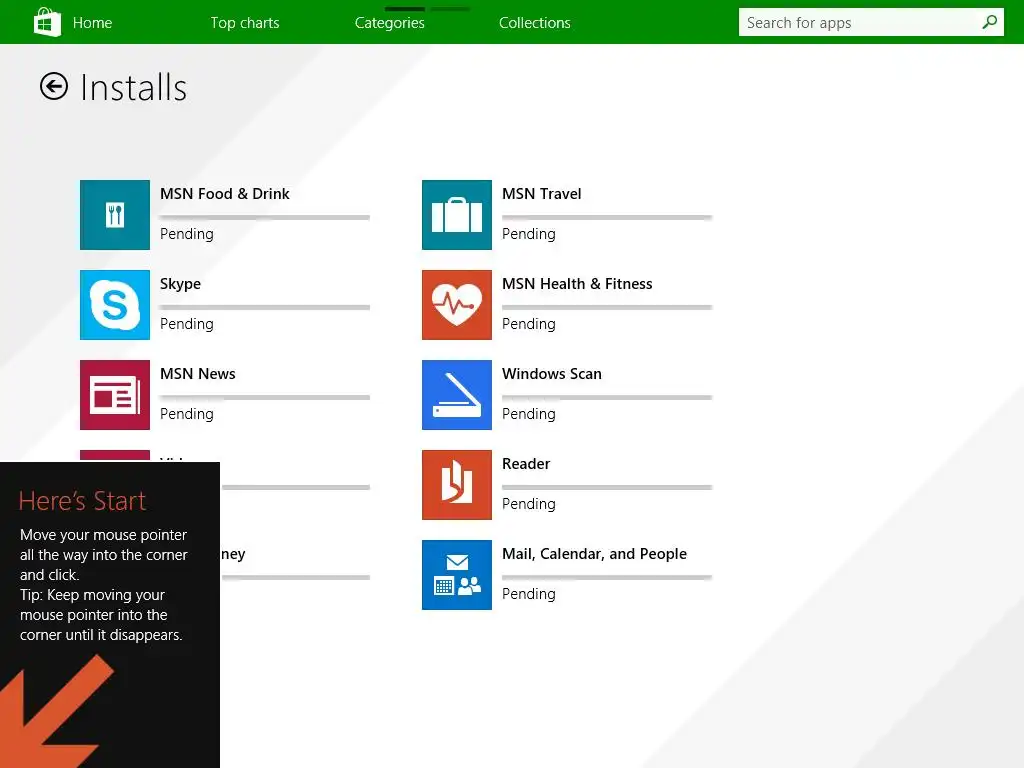Select the MSN Travel title
This screenshot has height=768, width=1024.
[541, 194]
